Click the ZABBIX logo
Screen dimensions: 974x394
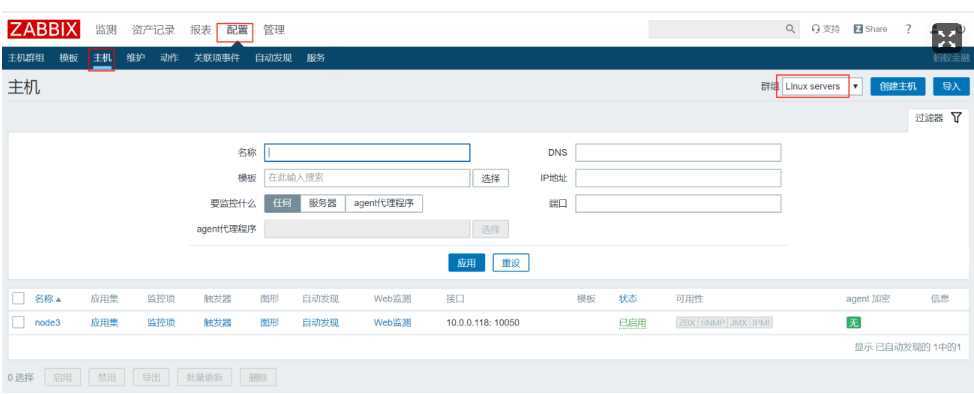click(x=44, y=29)
